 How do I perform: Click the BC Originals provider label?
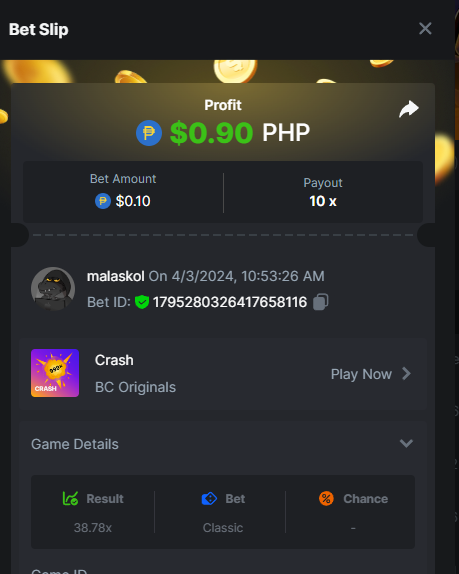pos(135,387)
